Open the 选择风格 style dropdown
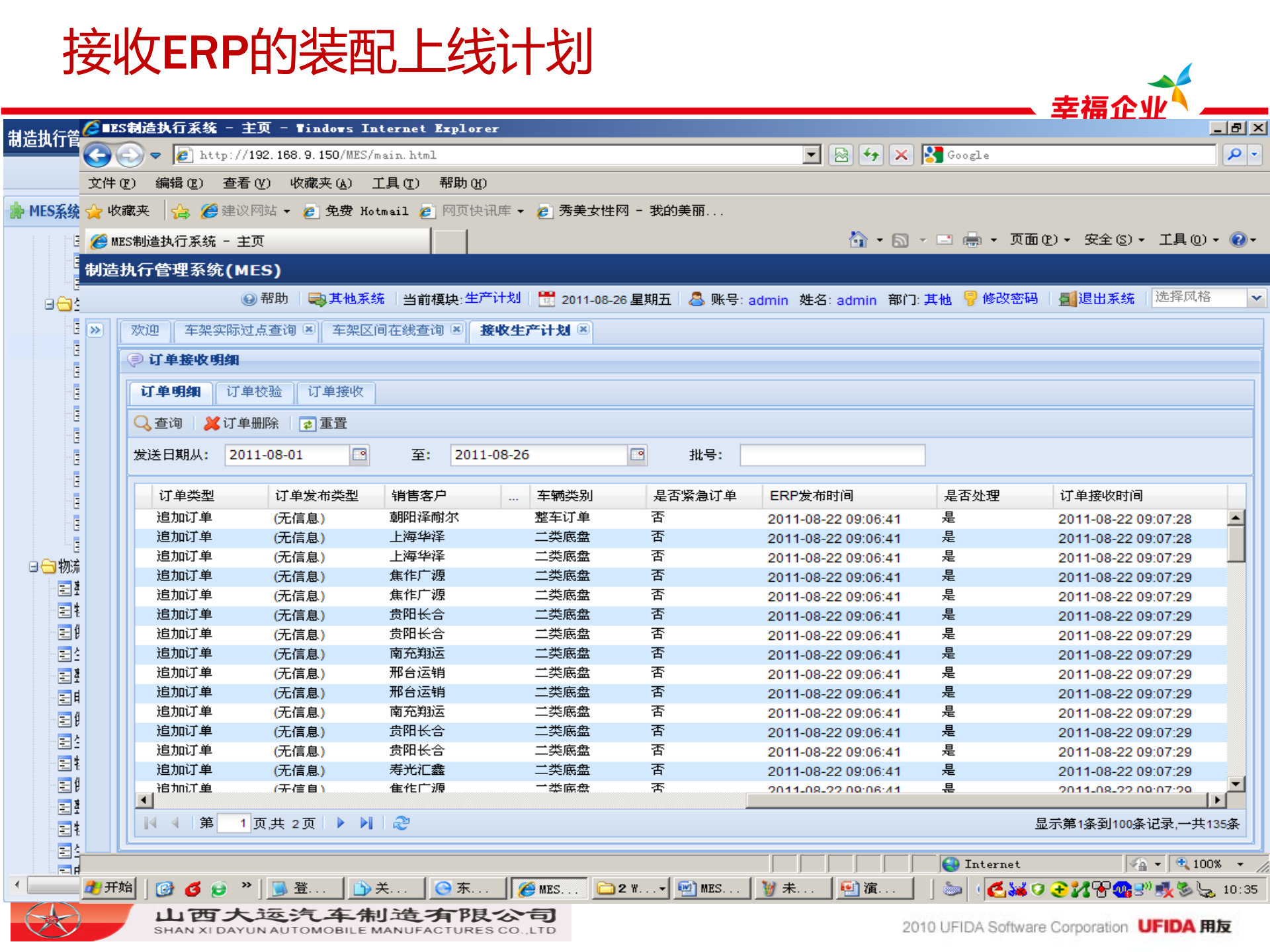 point(1256,297)
